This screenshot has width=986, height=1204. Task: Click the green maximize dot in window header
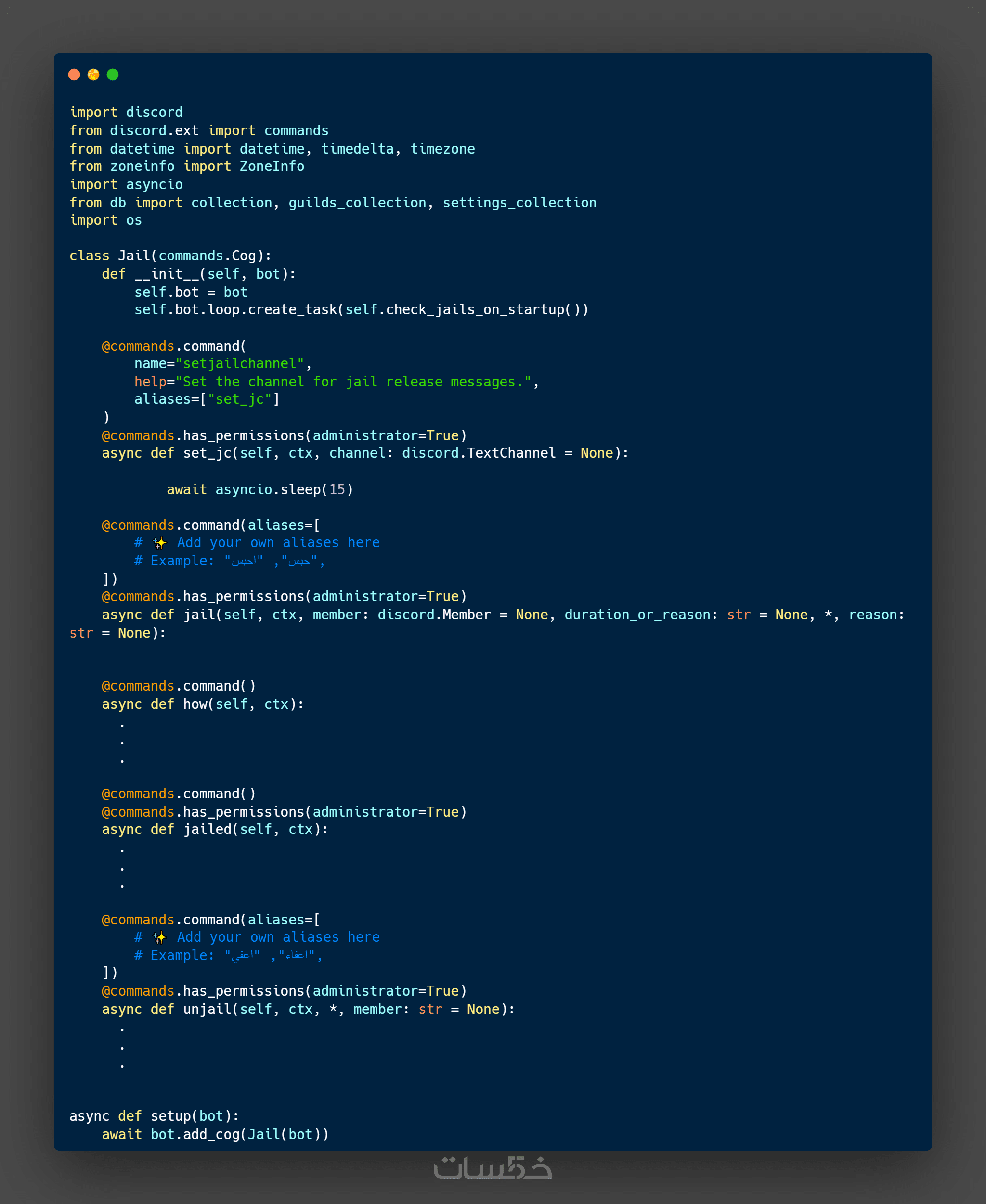pos(113,75)
